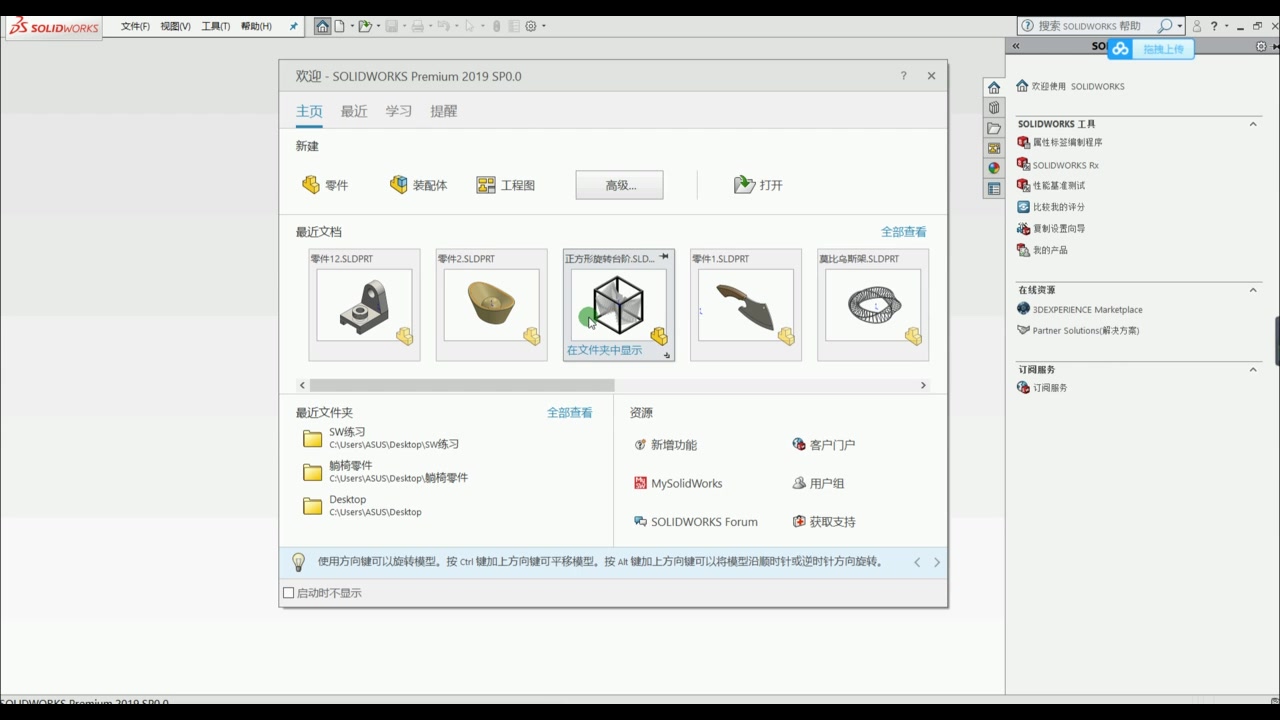Click Open (打开) in the welcome dialog
1280x720 pixels.
pyautogui.click(x=758, y=185)
